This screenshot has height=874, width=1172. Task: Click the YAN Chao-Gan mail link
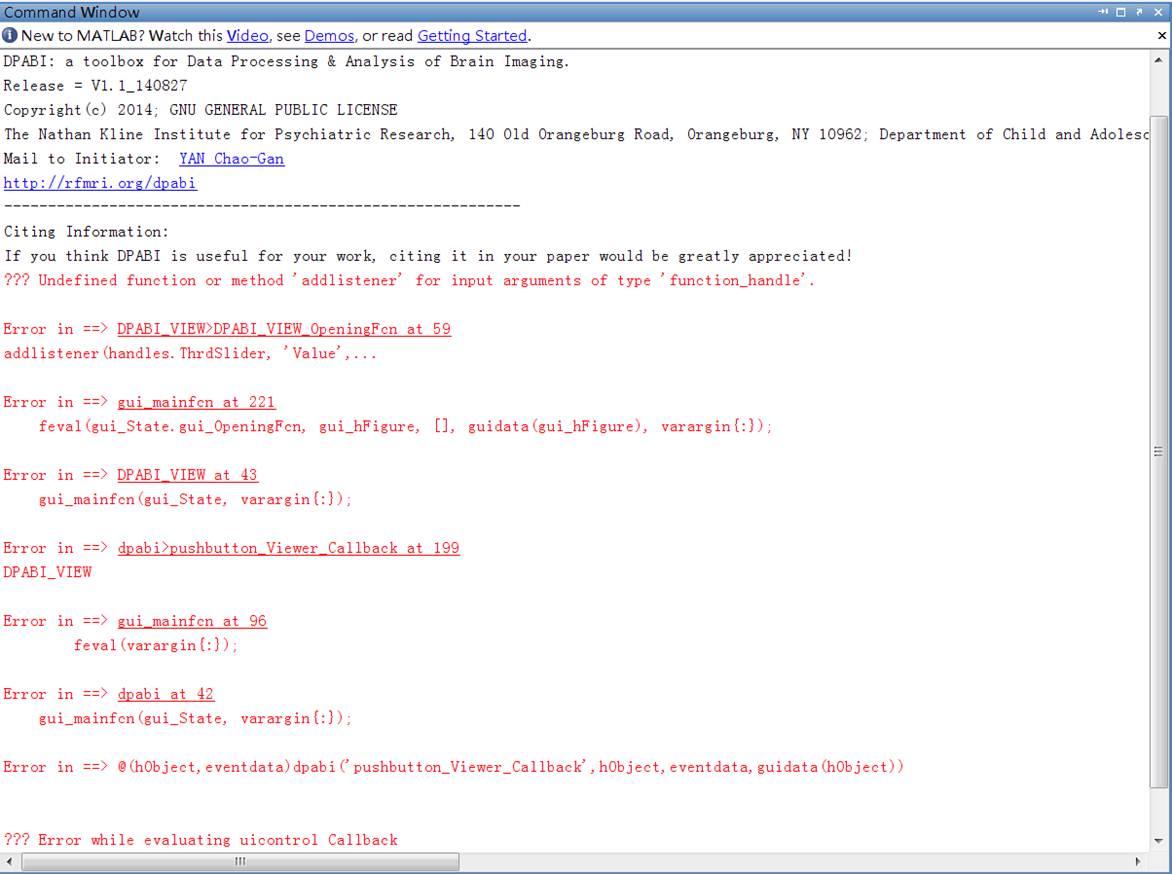(x=232, y=159)
